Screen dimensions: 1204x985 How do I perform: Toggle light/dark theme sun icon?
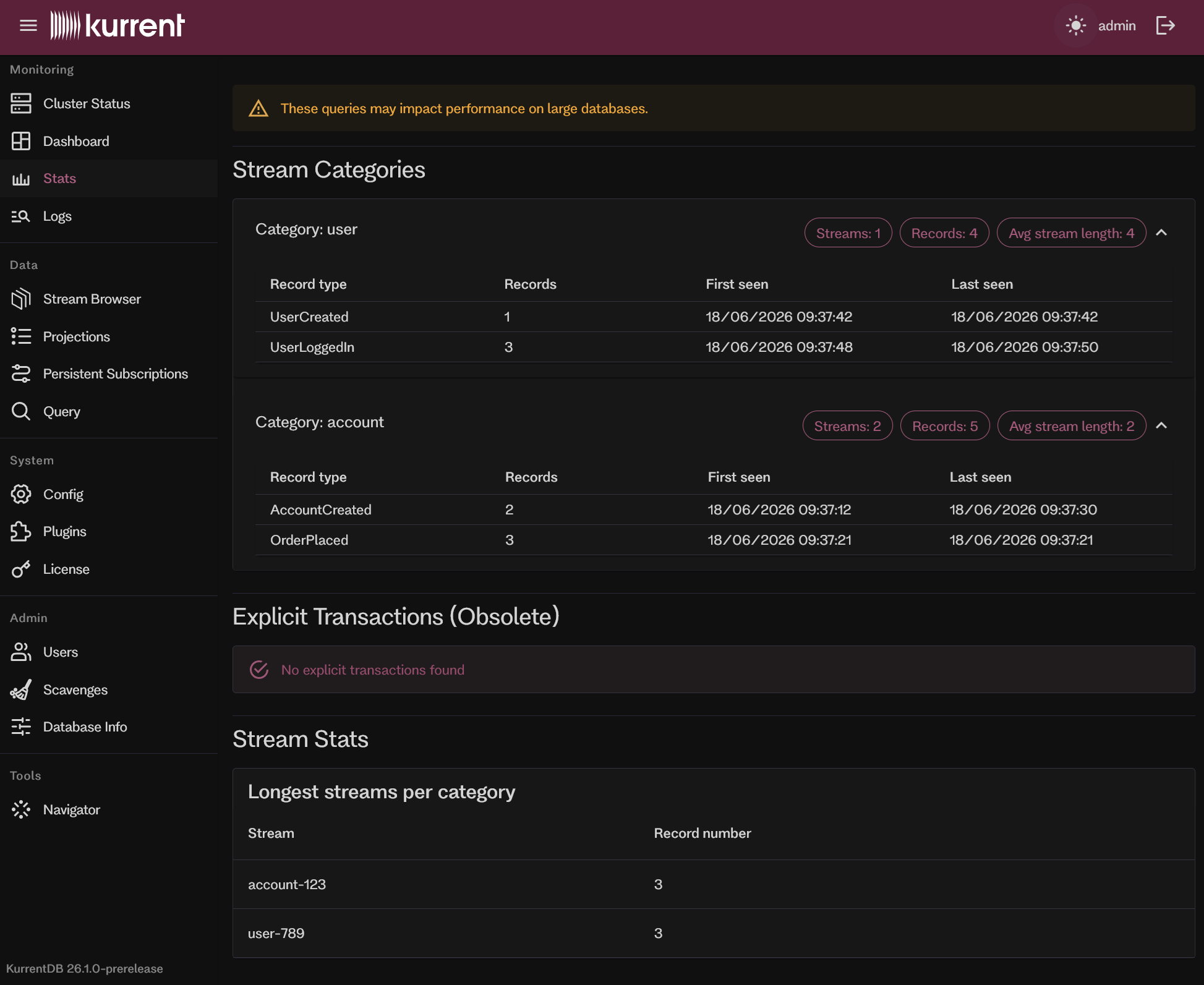(x=1076, y=25)
